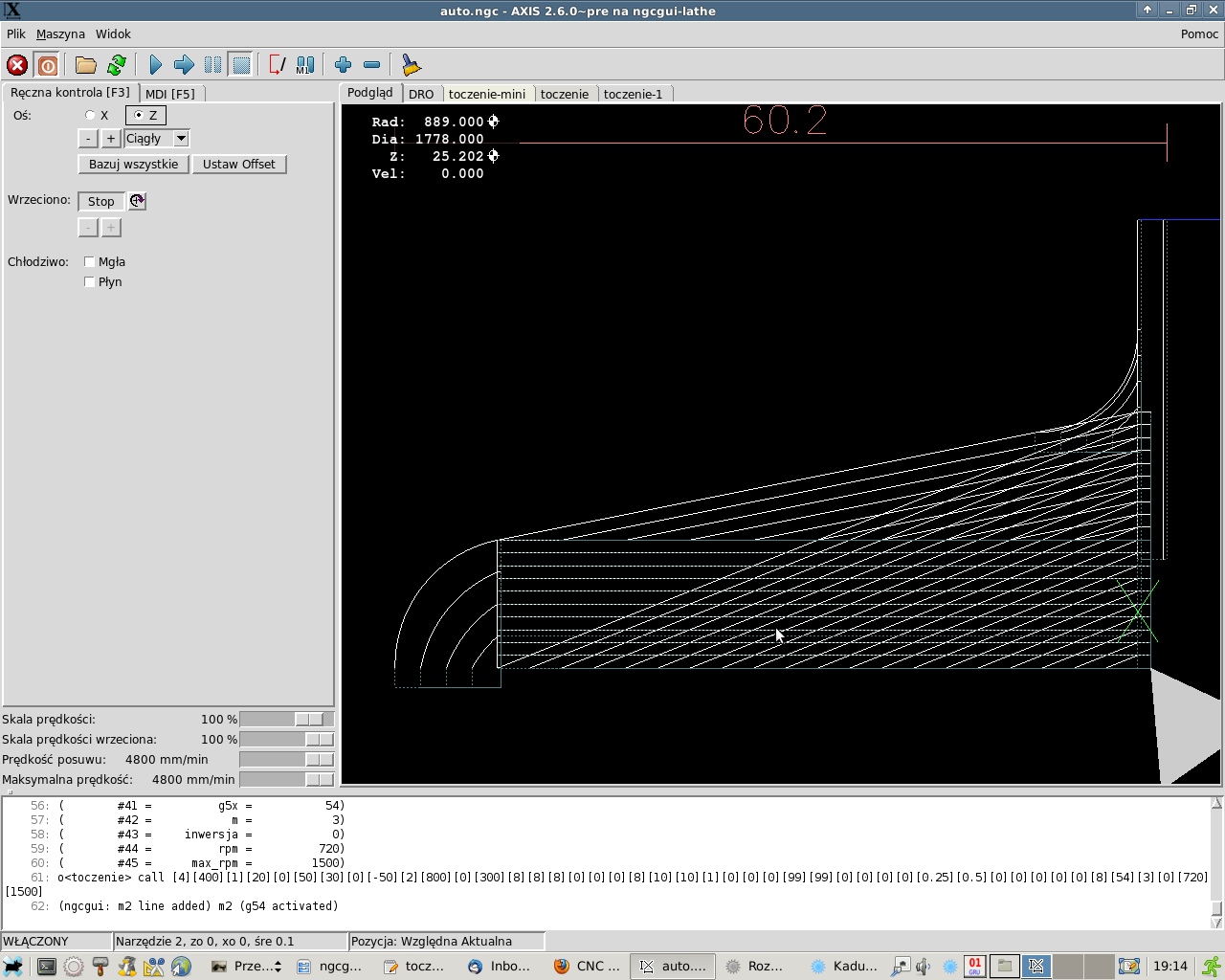Switch to the Podgląd preview tab
1225x980 pixels.
coord(370,93)
